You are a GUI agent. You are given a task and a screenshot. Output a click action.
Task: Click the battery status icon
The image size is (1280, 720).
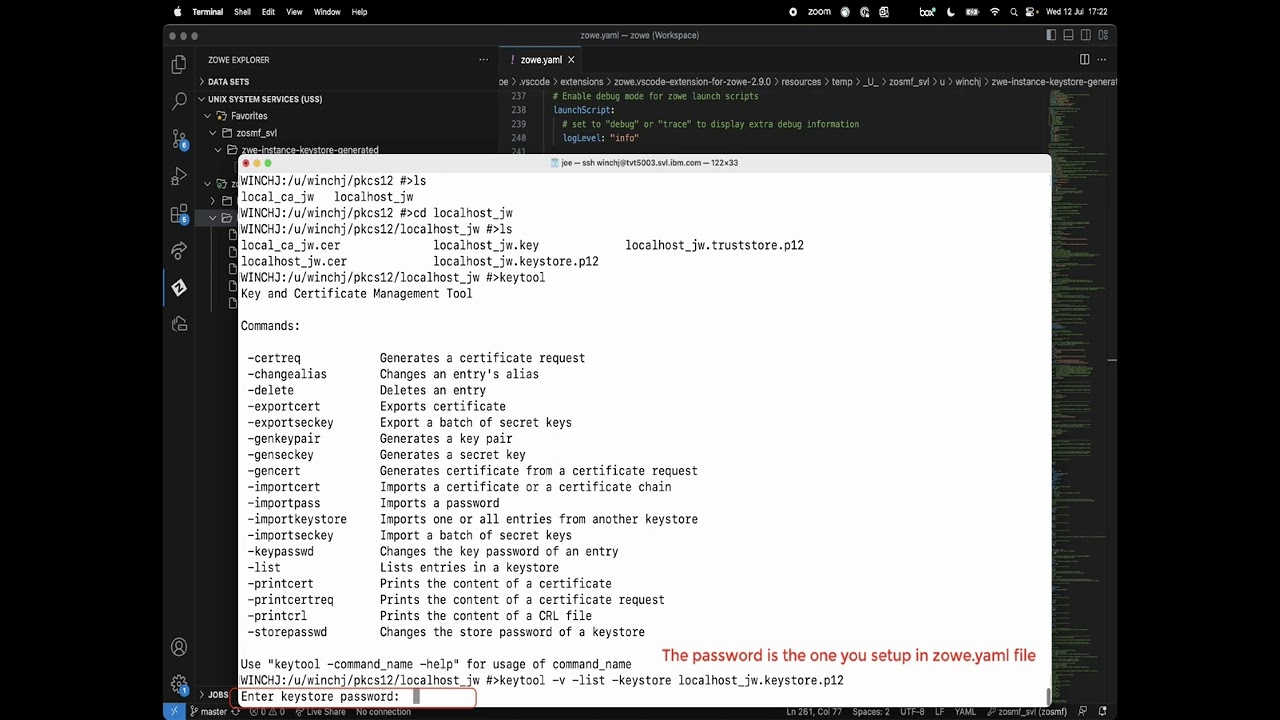(x=971, y=12)
